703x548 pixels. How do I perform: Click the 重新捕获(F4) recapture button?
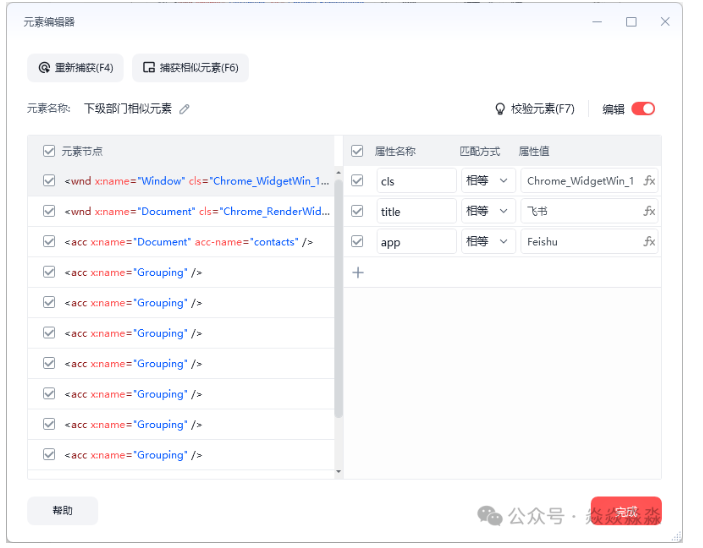tap(75, 68)
